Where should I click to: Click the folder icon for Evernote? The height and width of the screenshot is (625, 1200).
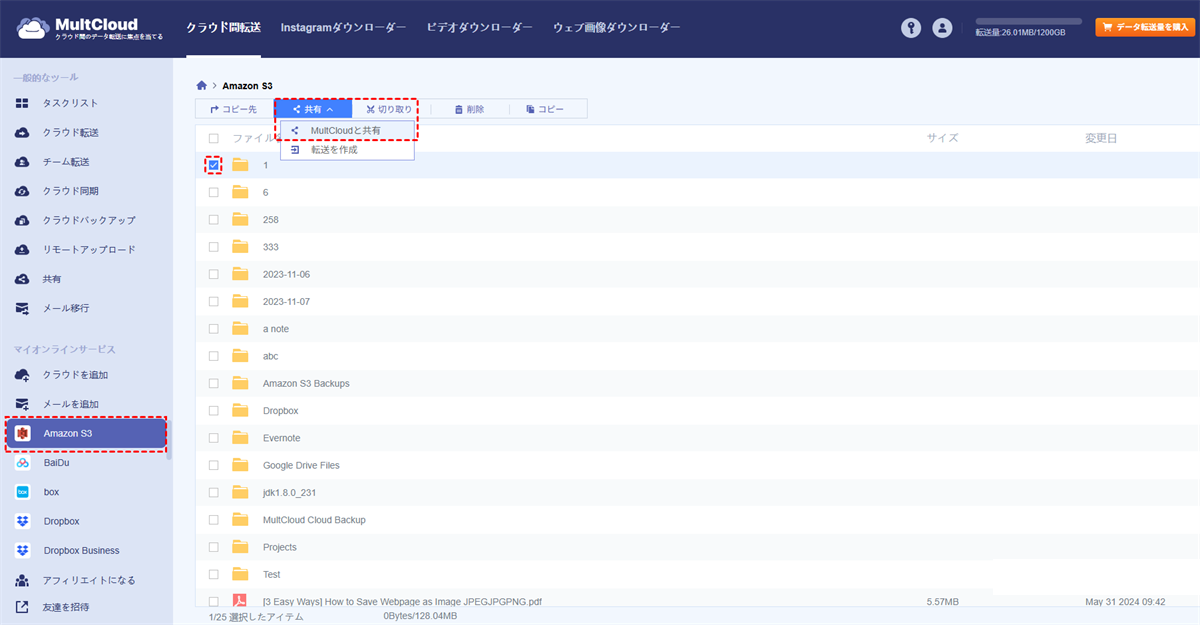pos(240,438)
